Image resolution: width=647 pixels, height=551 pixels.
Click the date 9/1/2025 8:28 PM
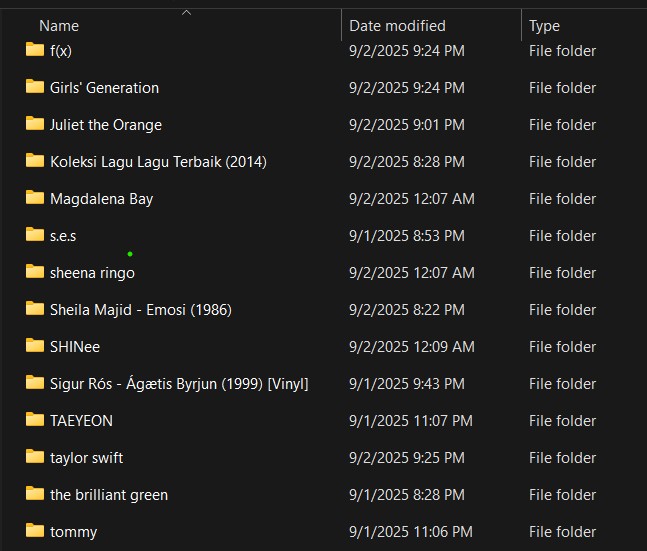pyautogui.click(x=407, y=495)
